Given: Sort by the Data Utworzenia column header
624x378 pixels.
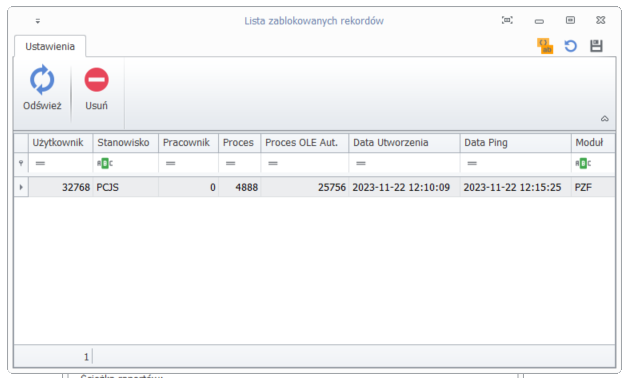Looking at the screenshot, I should coord(404,143).
